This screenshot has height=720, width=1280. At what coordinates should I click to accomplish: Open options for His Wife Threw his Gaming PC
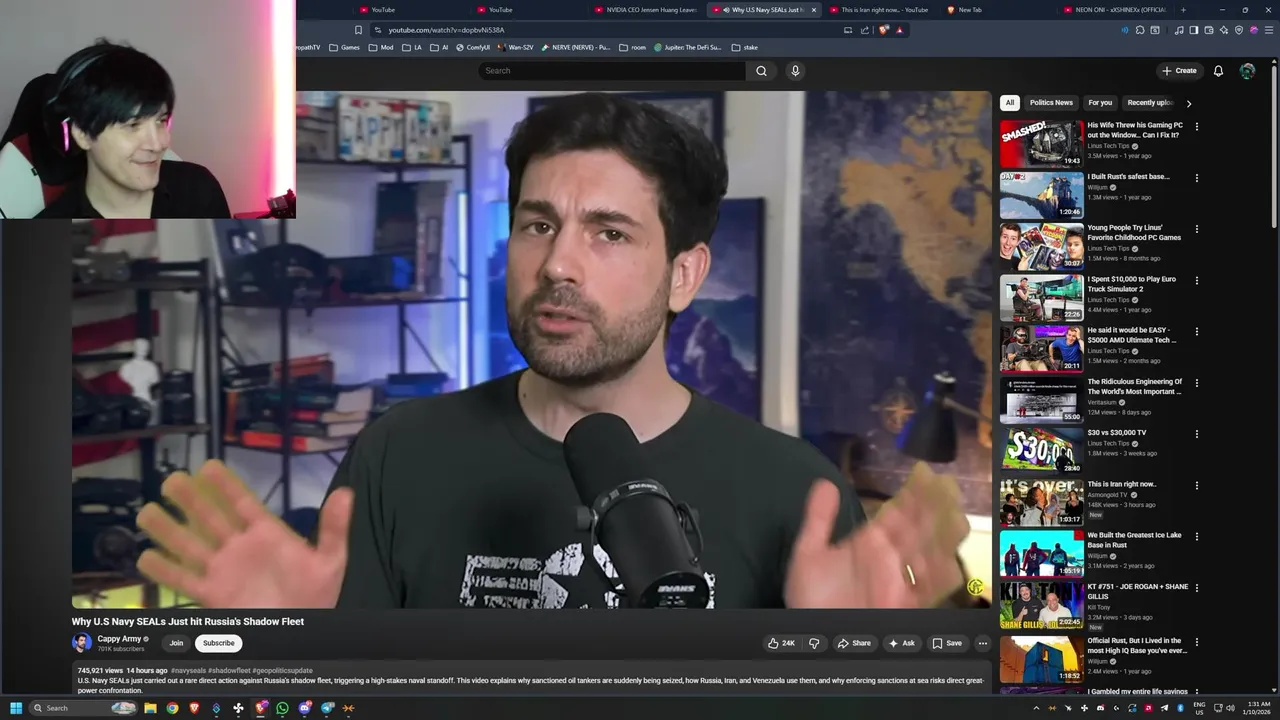1196,127
